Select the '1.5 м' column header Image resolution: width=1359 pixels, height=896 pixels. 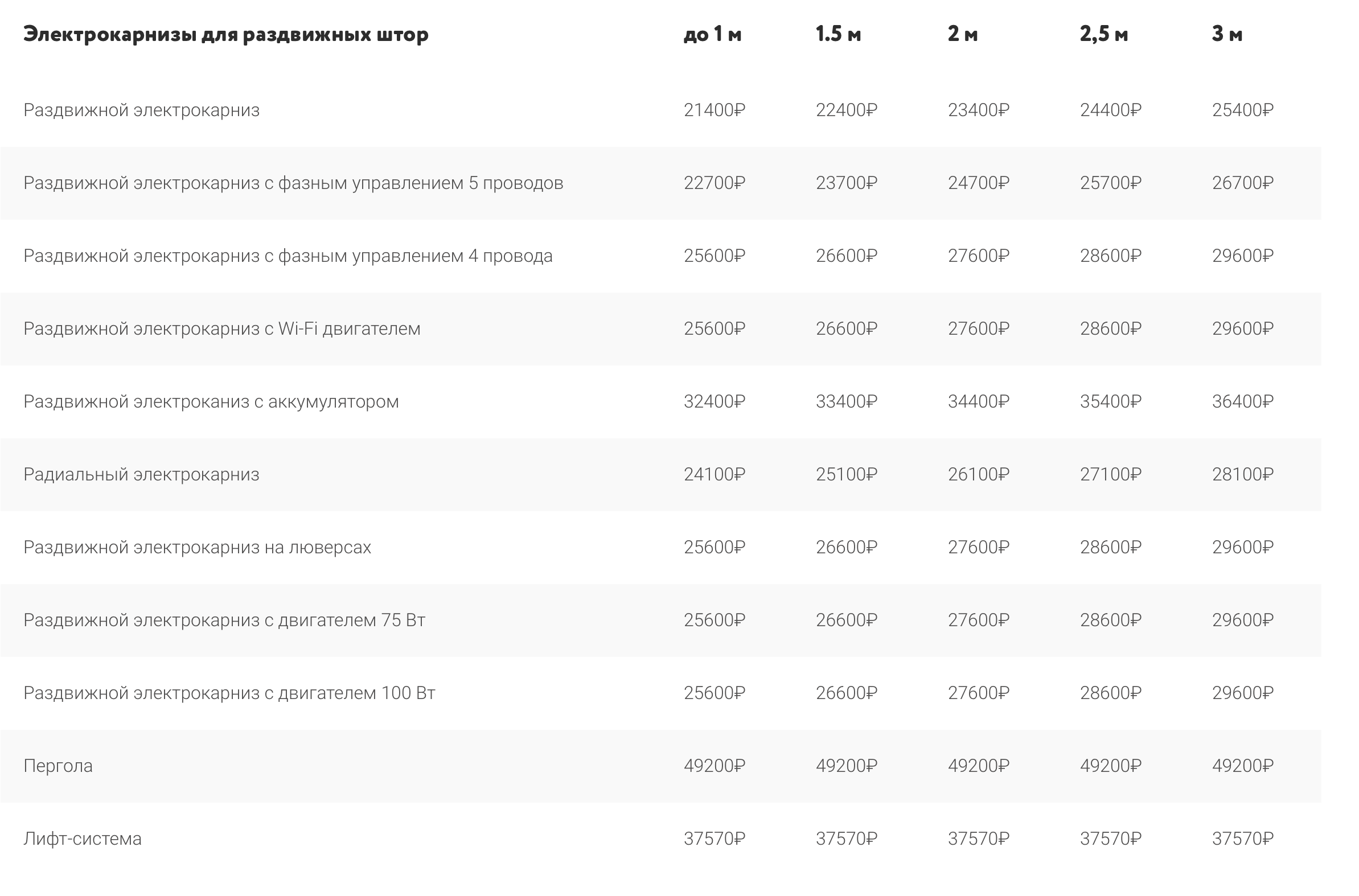(838, 34)
